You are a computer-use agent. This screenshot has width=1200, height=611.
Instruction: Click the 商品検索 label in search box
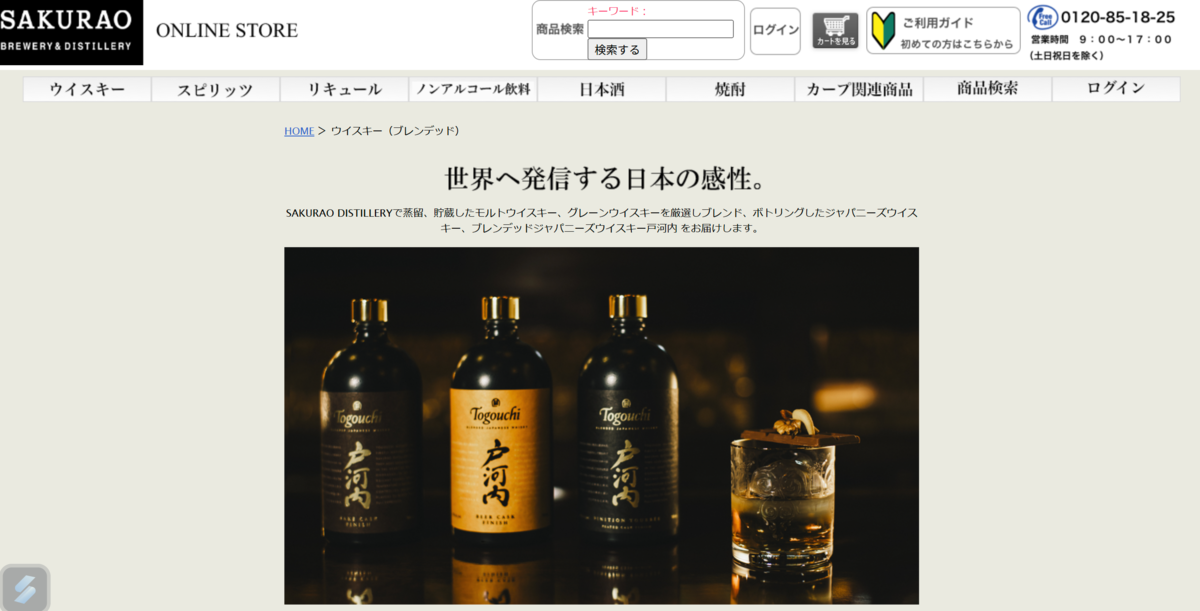560,29
